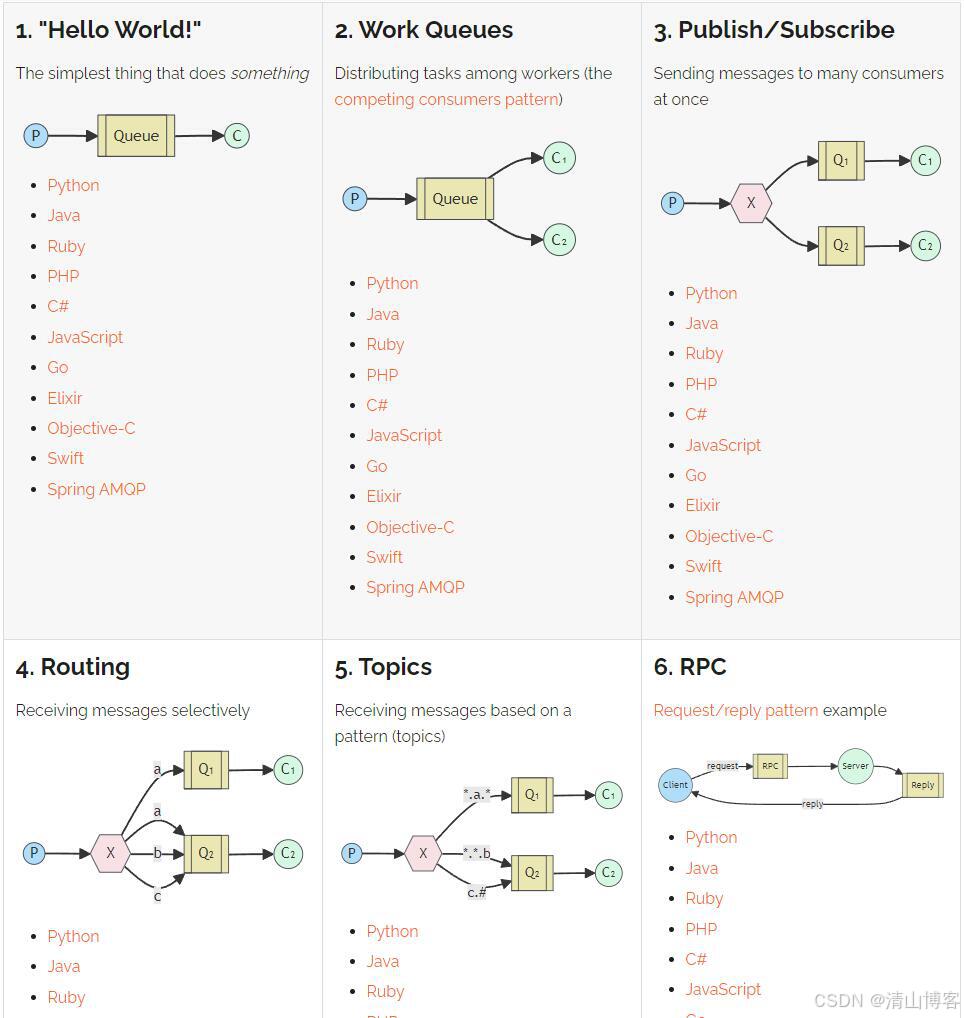Click the "5. Topics" heading
This screenshot has width=964, height=1018.
pos(383,667)
